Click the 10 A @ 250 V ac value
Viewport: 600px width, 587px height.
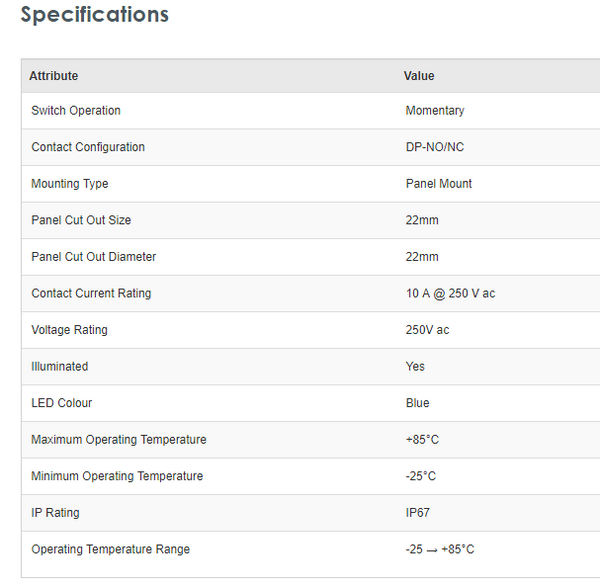450,294
